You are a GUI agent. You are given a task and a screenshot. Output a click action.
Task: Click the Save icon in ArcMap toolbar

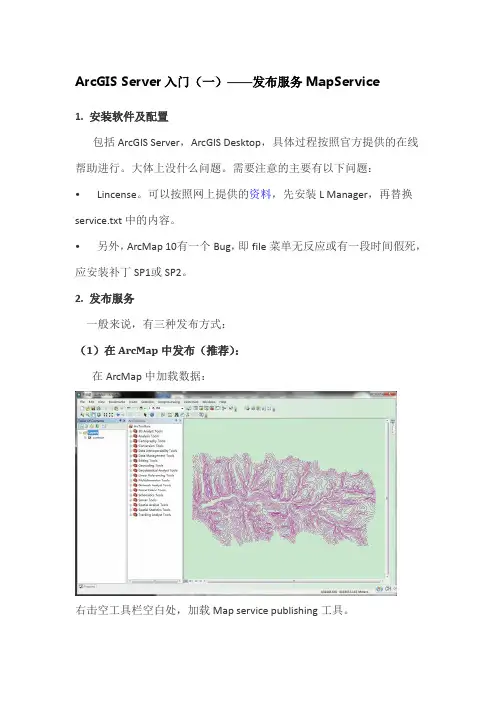[x=93, y=409]
